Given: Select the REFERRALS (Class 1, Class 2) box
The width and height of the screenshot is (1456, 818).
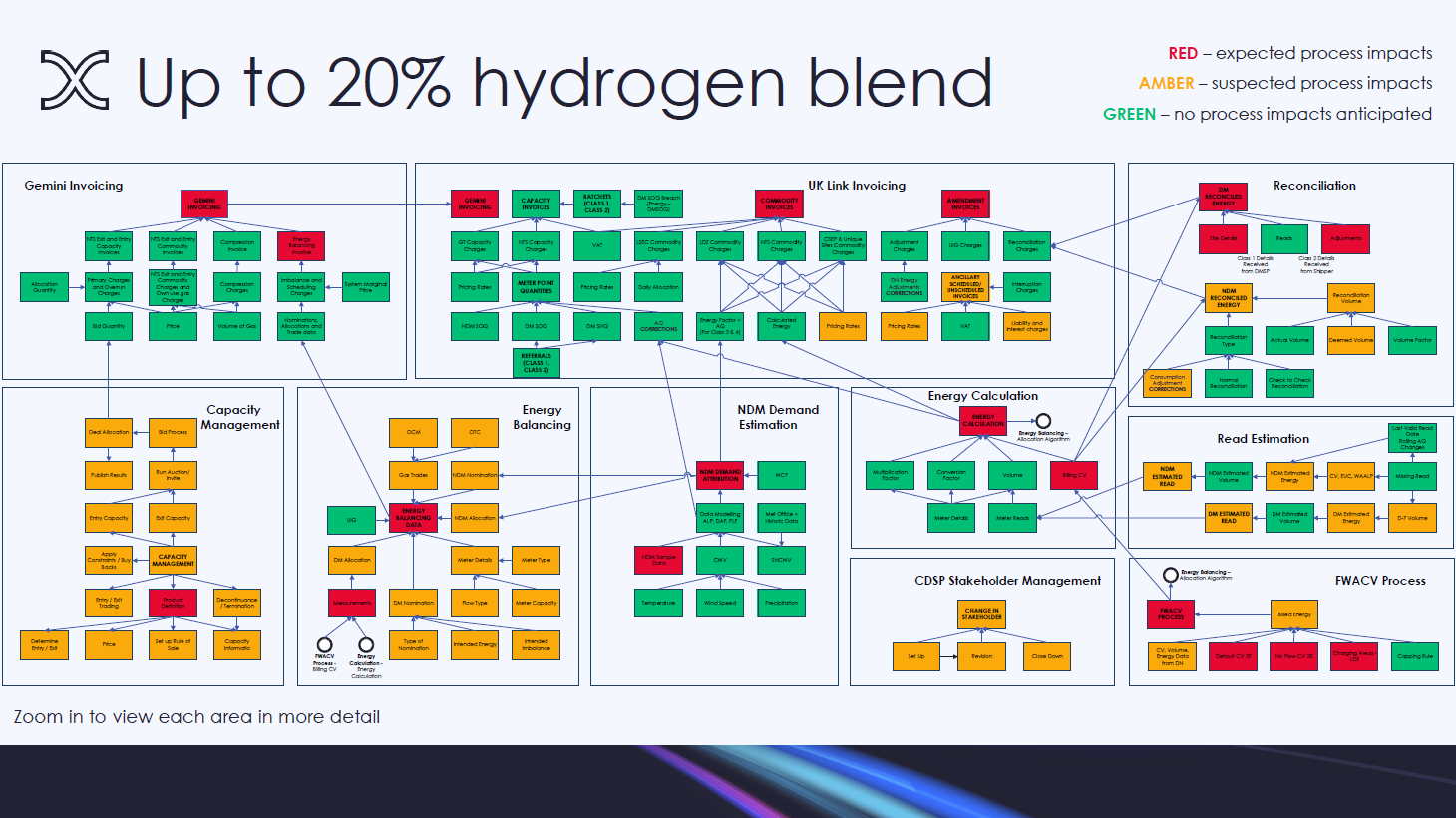Looking at the screenshot, I should point(536,363).
